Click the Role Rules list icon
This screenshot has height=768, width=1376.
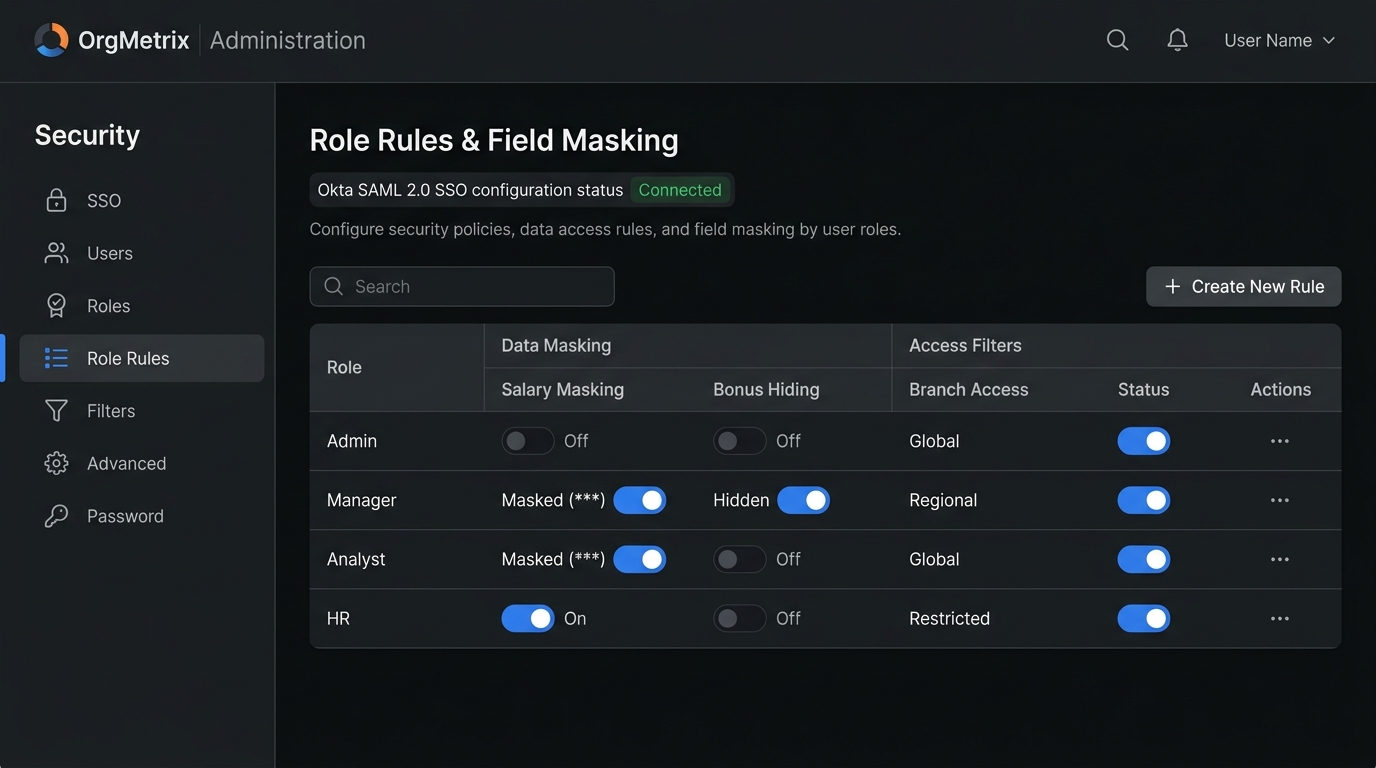click(x=57, y=358)
